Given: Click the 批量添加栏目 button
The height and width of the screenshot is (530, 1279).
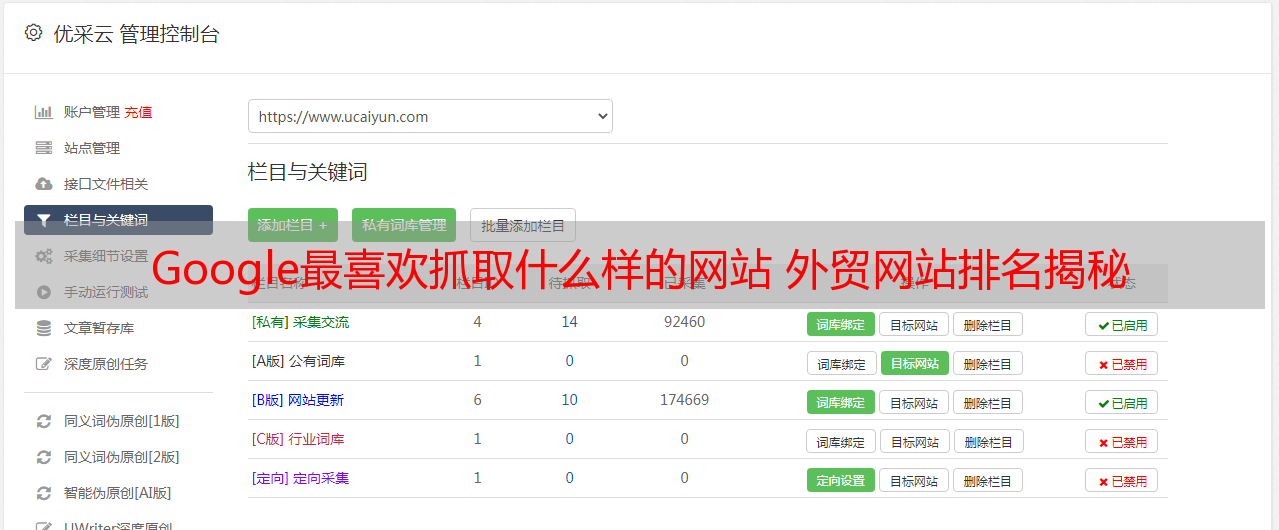Looking at the screenshot, I should pyautogui.click(x=523, y=225).
